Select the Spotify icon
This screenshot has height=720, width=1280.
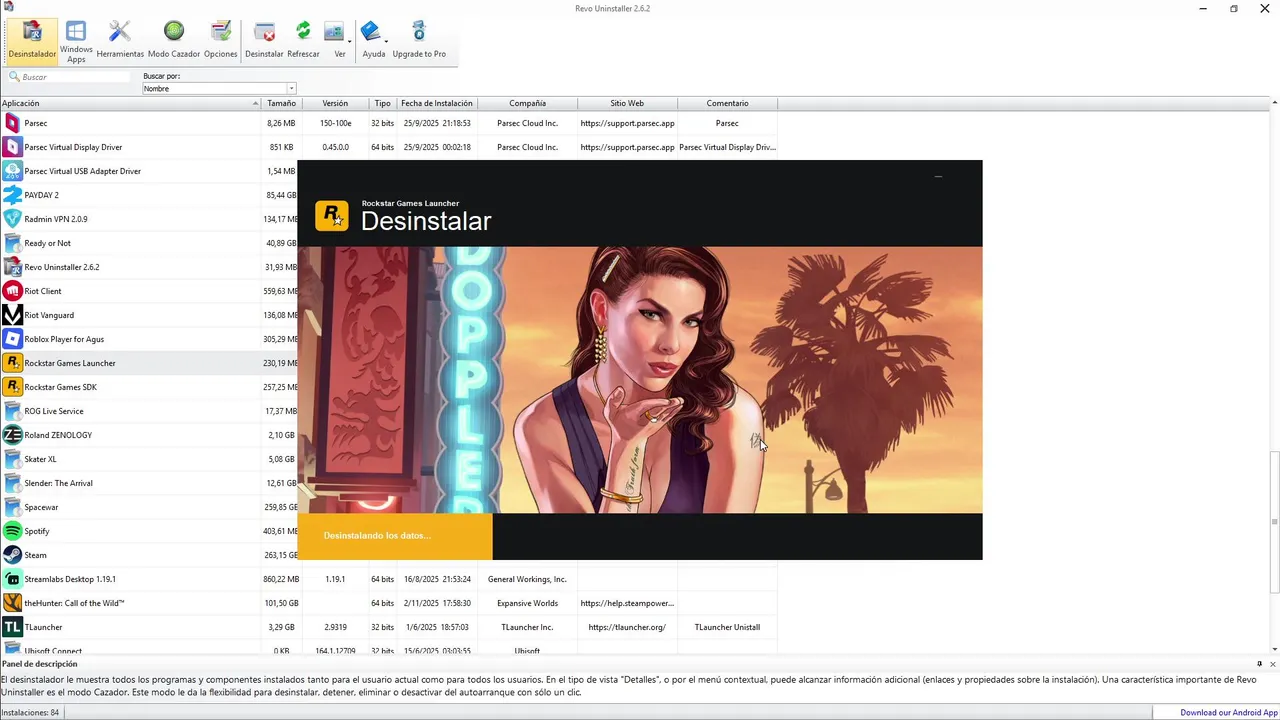(12, 531)
